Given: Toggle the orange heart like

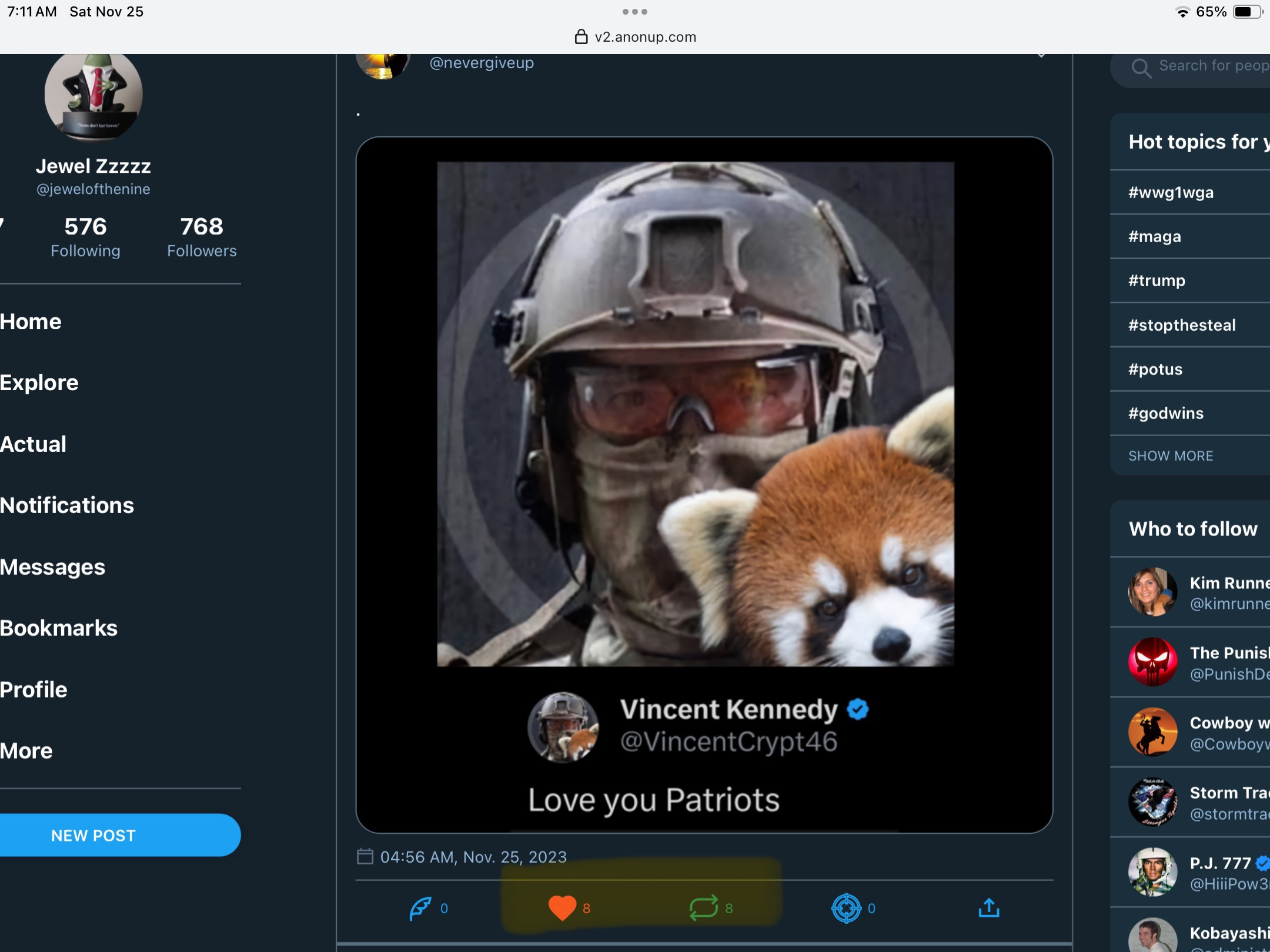Looking at the screenshot, I should [562, 909].
